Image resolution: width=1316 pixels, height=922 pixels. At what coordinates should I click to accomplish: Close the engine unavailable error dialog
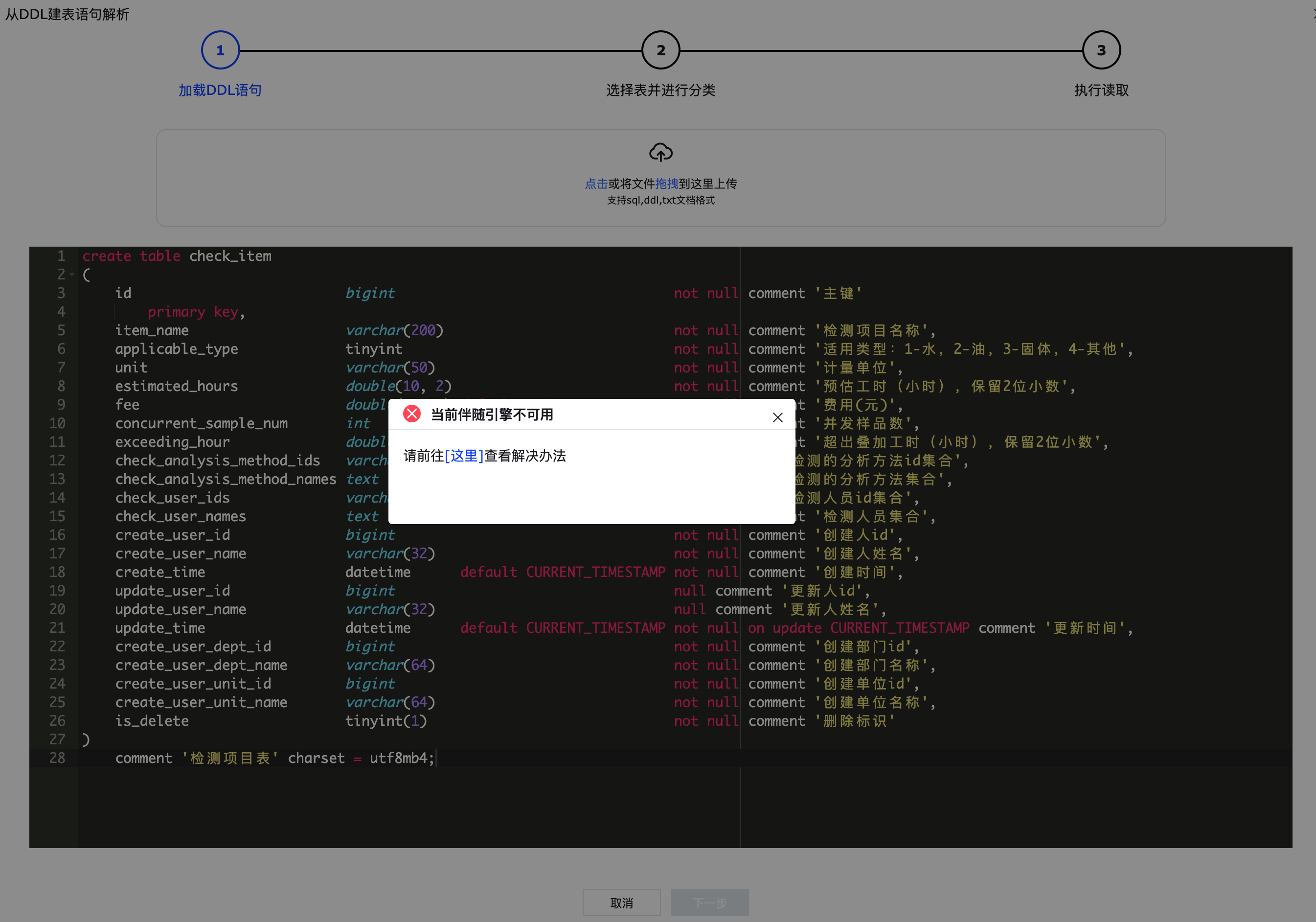click(777, 417)
